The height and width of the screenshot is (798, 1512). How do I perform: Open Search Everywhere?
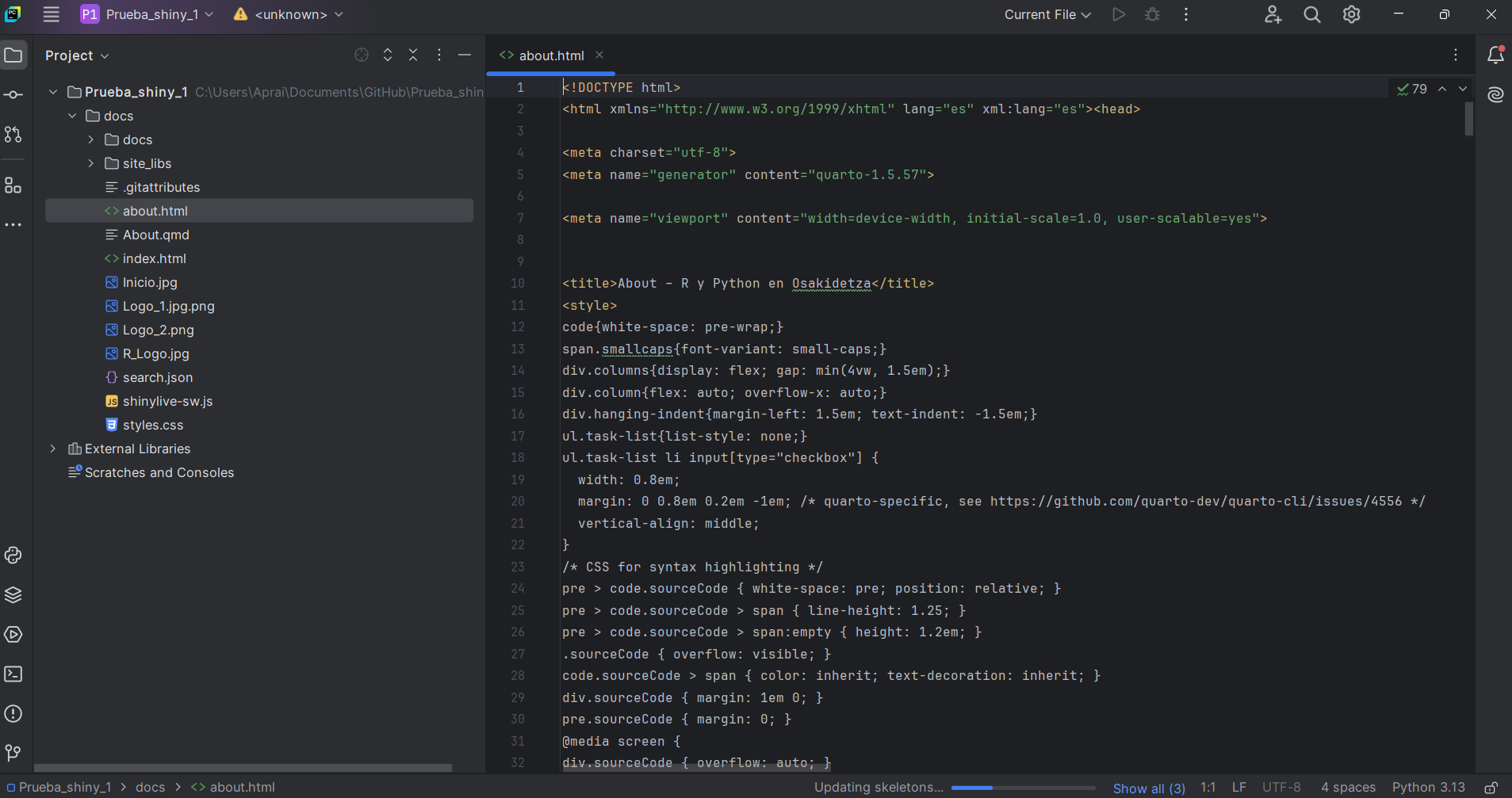(1311, 14)
